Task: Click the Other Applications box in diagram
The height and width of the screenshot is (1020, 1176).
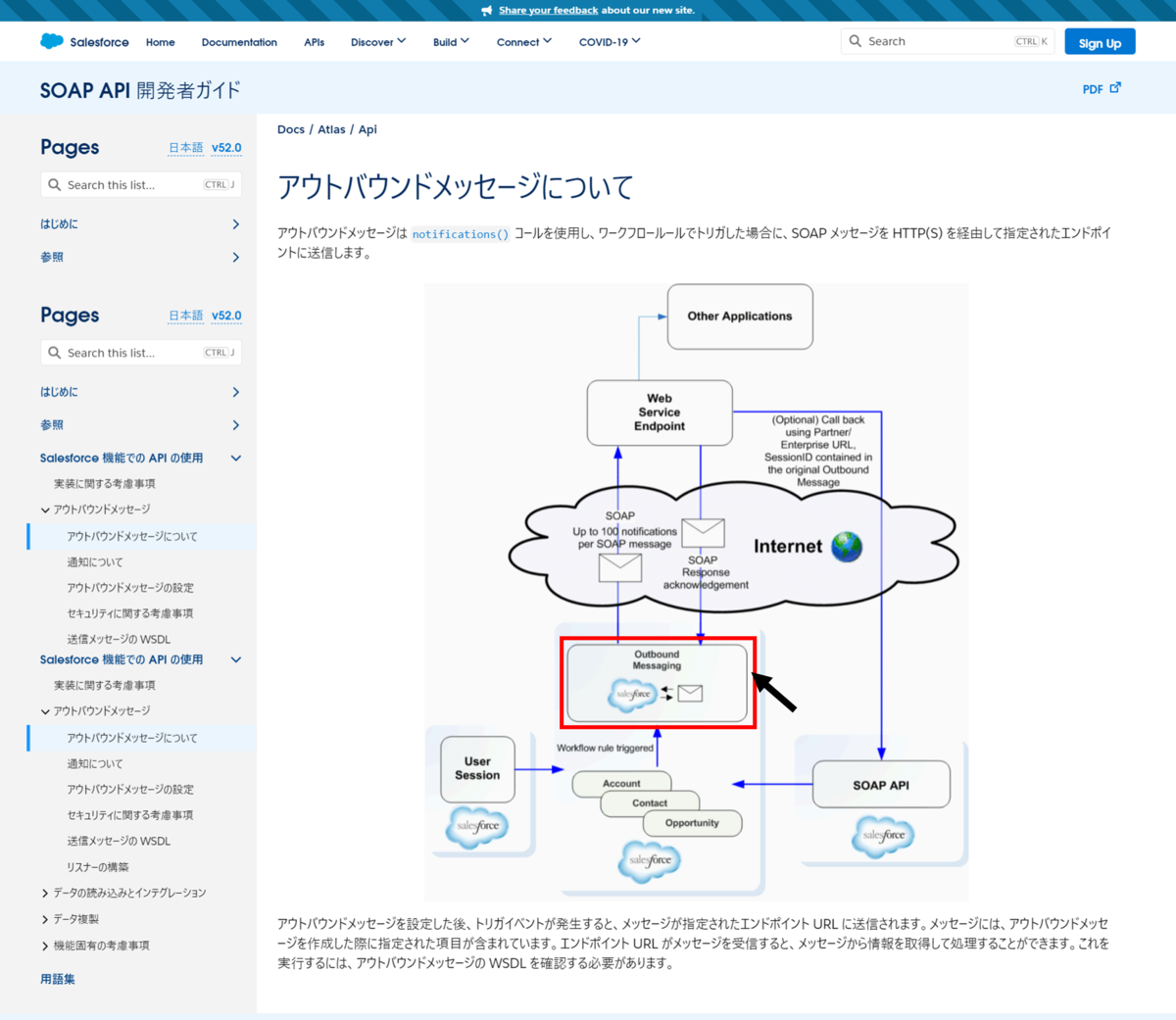Action: click(x=740, y=316)
